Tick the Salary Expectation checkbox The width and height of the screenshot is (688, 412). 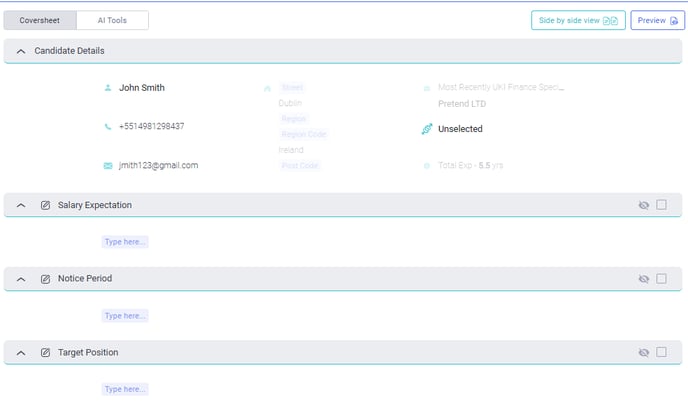tap(661, 205)
